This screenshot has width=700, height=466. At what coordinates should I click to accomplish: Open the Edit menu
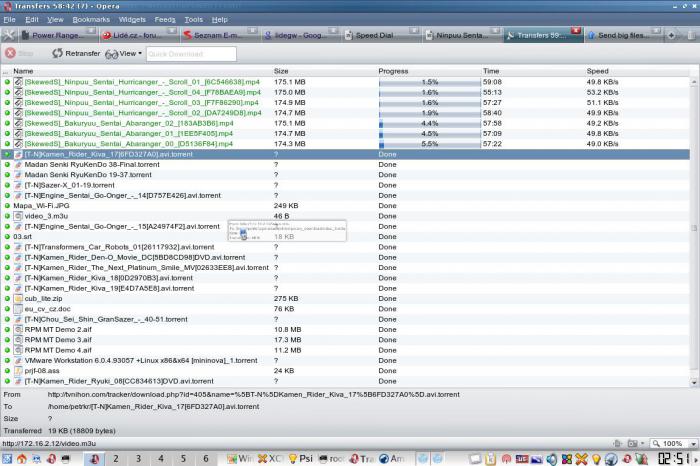click(x=32, y=20)
